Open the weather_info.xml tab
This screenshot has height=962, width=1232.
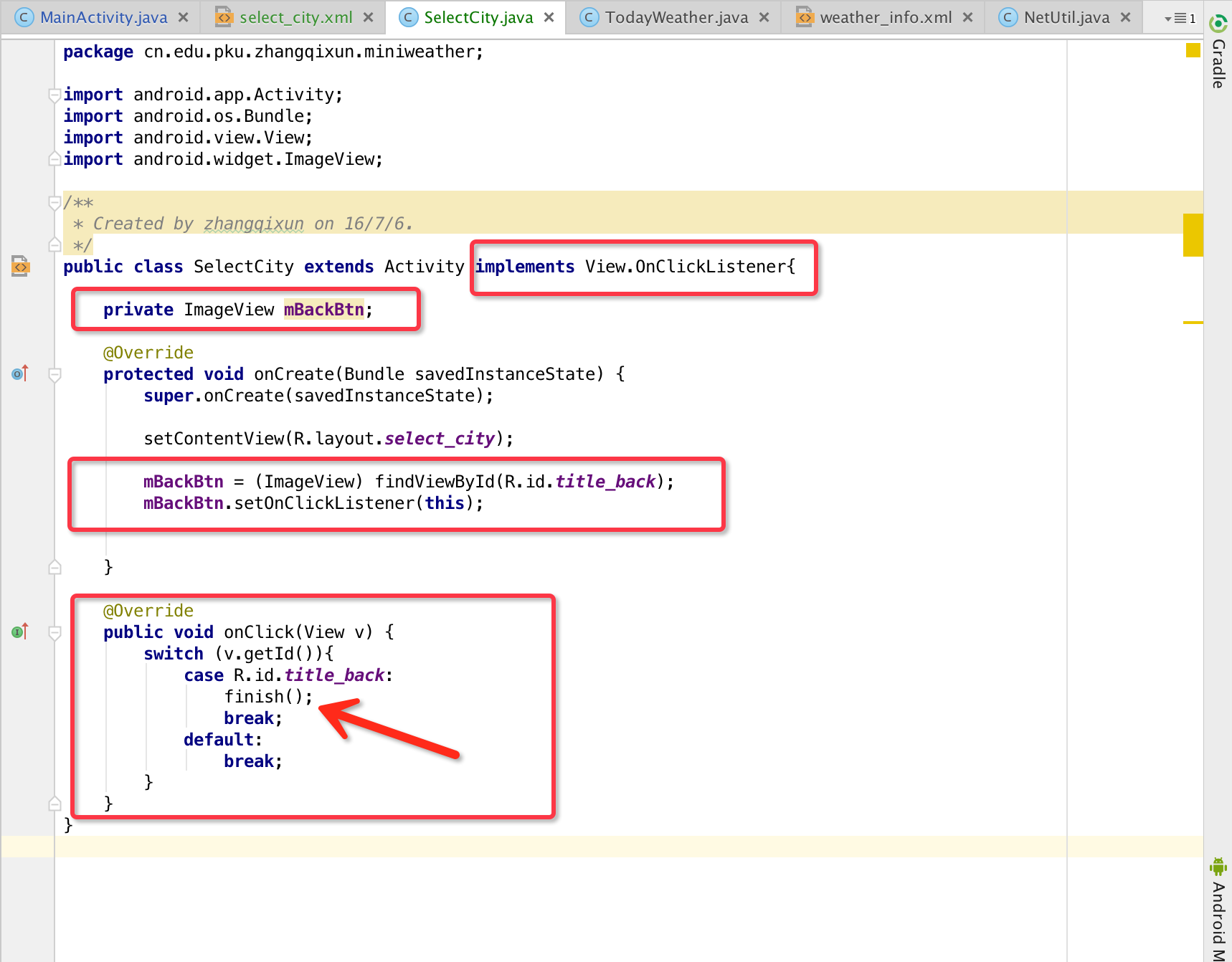885,17
